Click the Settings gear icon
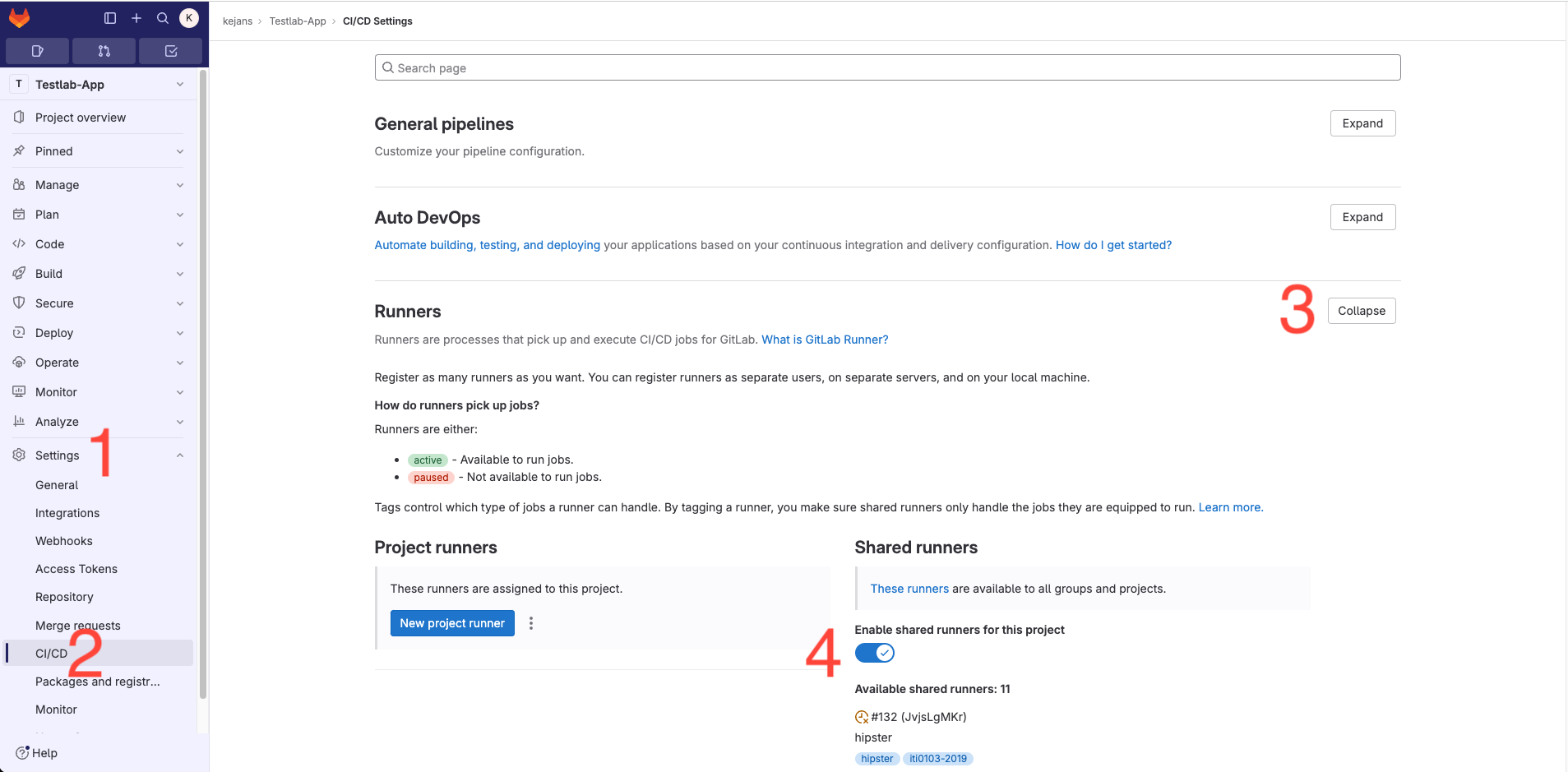Image resolution: width=1568 pixels, height=772 pixels. 19,455
